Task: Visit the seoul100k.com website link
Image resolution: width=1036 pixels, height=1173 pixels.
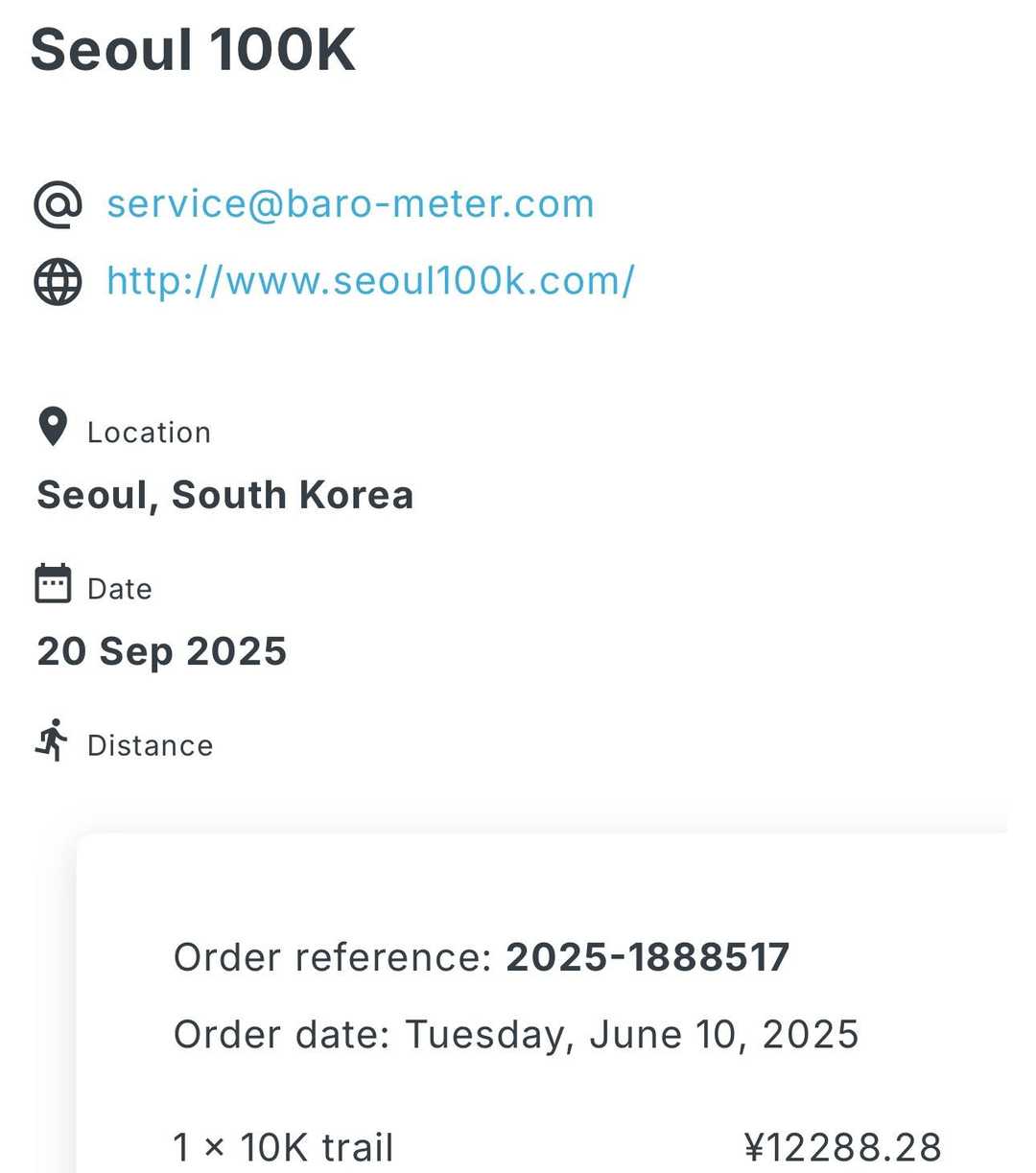Action: pyautogui.click(x=370, y=282)
